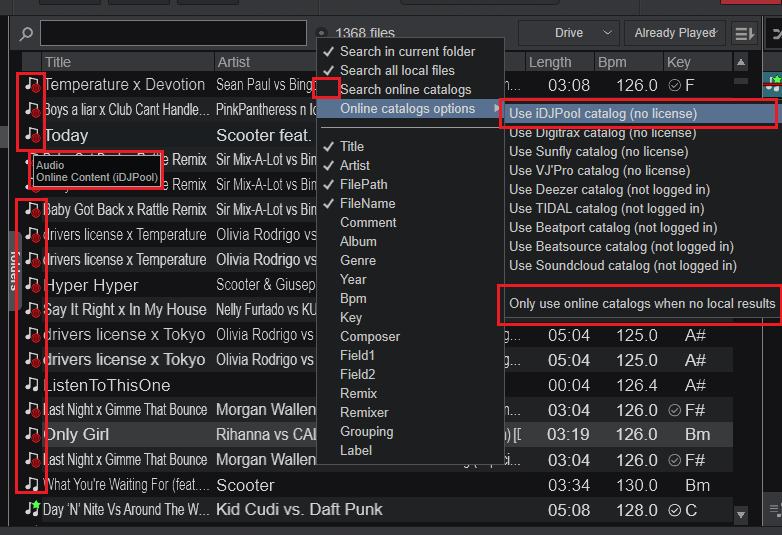782x535 pixels.
Task: Click music note icon of What You're Waiting For
Action: 32,484
